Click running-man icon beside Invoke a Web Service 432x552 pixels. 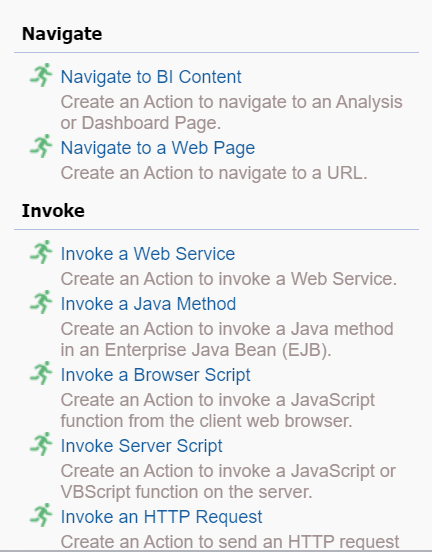(x=41, y=252)
